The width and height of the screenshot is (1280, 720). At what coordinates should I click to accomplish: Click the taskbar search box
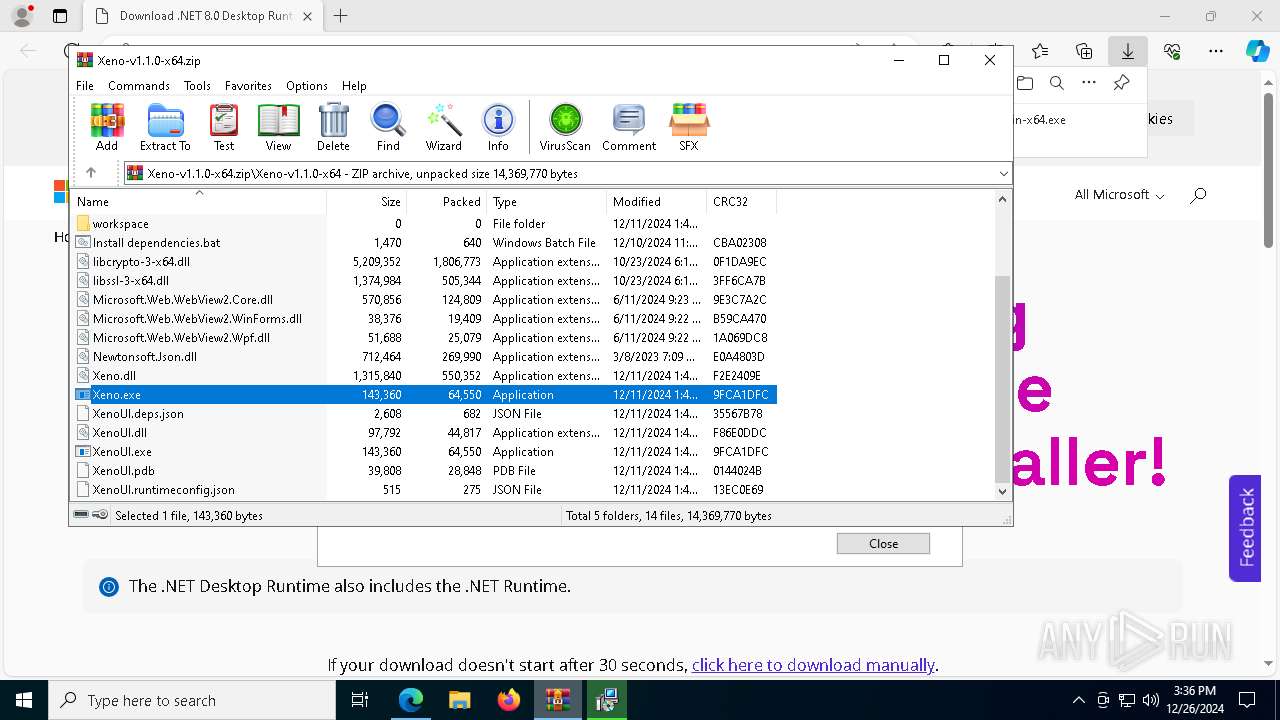click(192, 700)
